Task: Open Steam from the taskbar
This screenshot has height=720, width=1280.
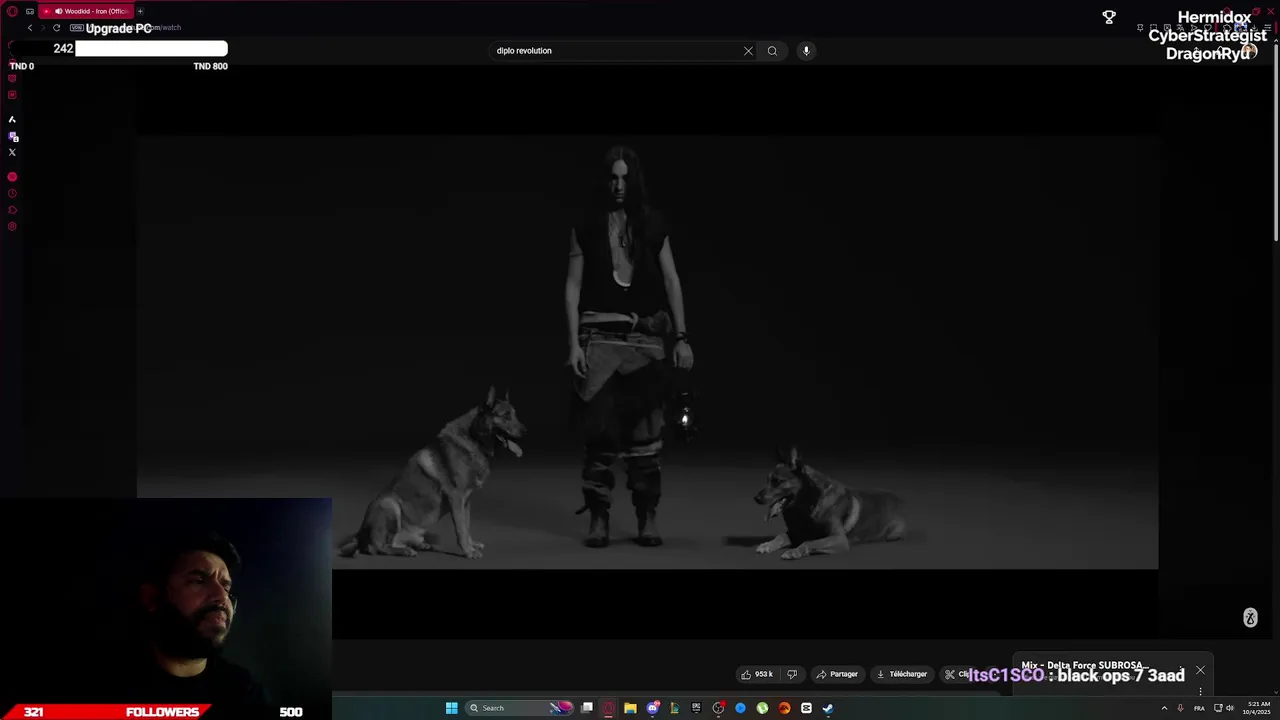Action: (828, 708)
